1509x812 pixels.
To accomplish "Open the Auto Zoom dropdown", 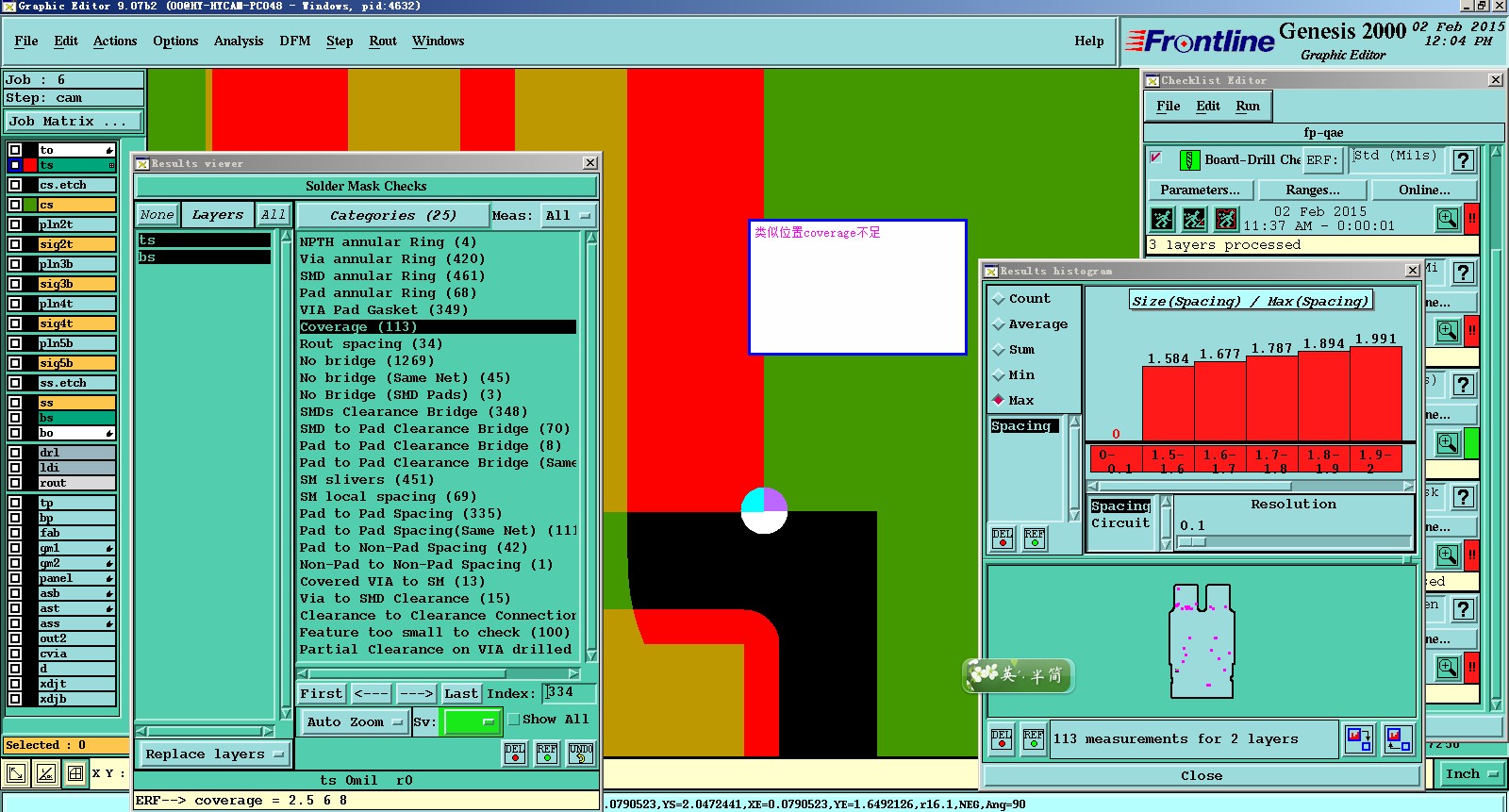I will (x=354, y=722).
